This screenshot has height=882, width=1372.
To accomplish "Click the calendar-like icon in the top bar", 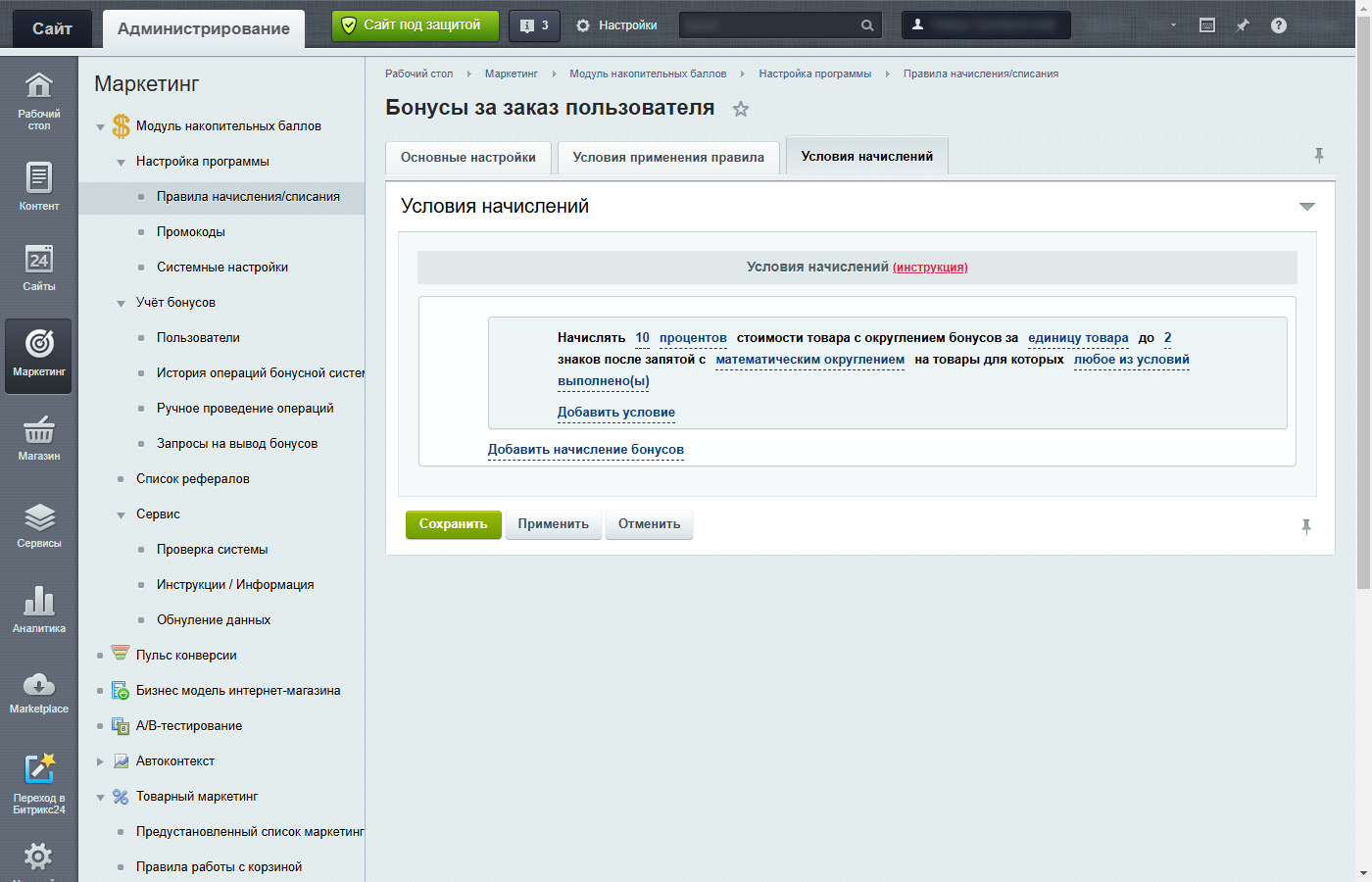I will click(x=1207, y=25).
